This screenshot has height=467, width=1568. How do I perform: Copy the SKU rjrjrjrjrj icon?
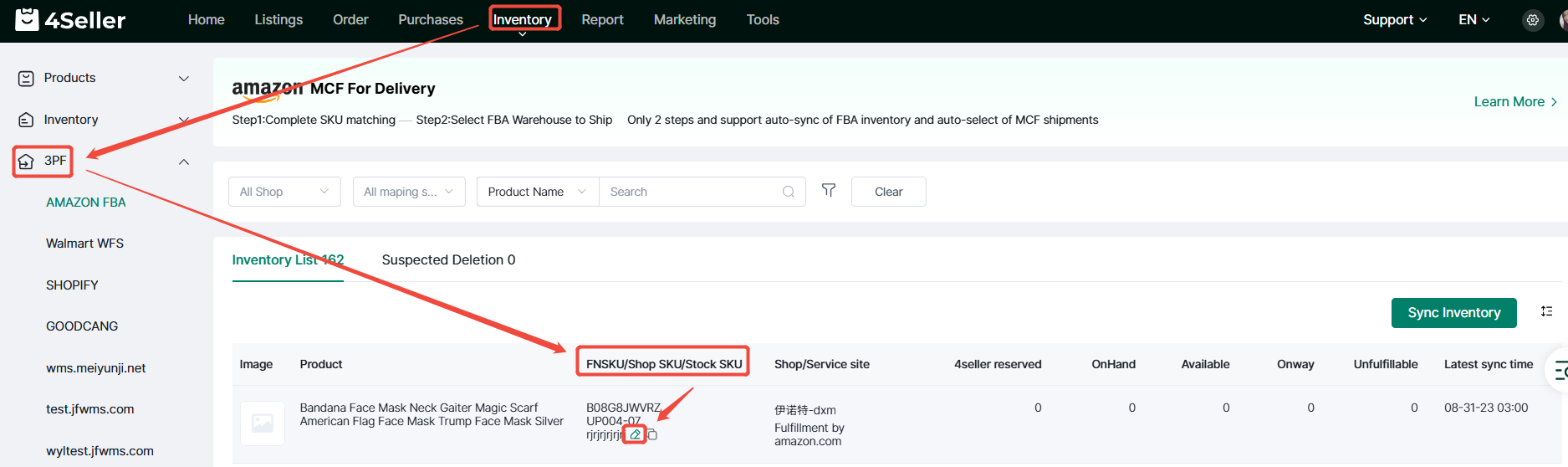[652, 435]
